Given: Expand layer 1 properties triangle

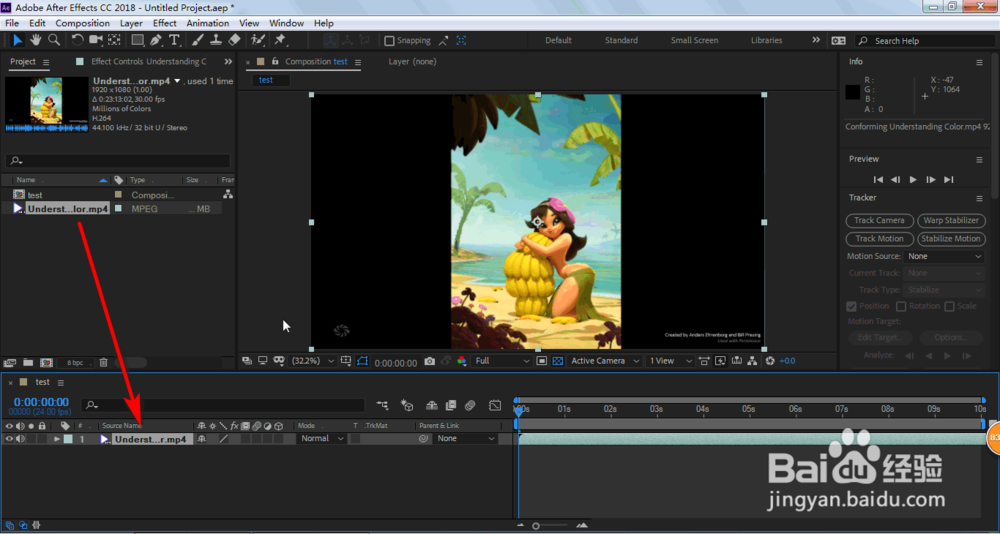Looking at the screenshot, I should pos(57,439).
